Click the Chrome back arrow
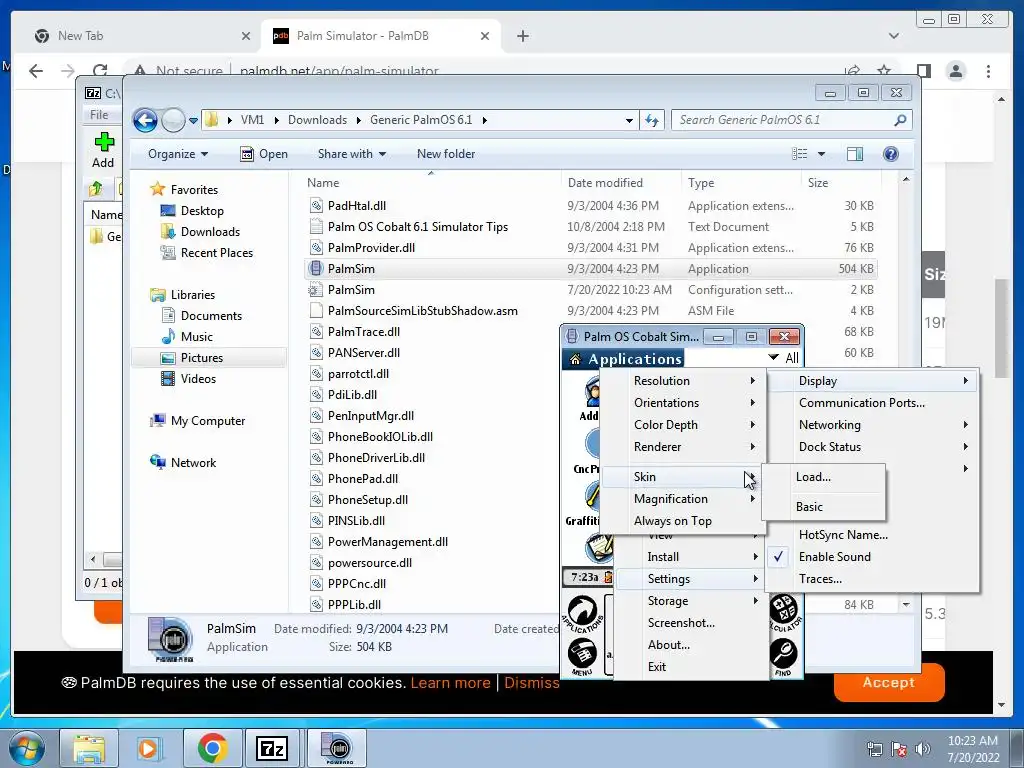Image resolution: width=1024 pixels, height=768 pixels. 36,71
